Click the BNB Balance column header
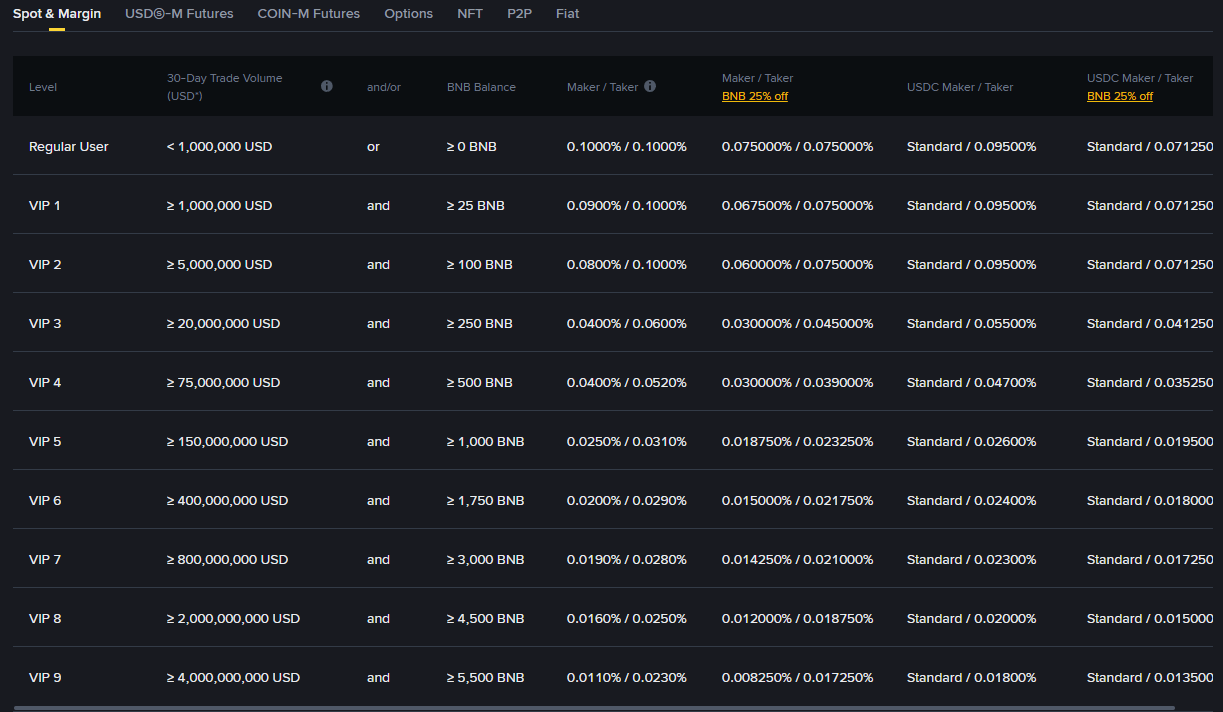The width and height of the screenshot is (1223, 712). point(481,87)
